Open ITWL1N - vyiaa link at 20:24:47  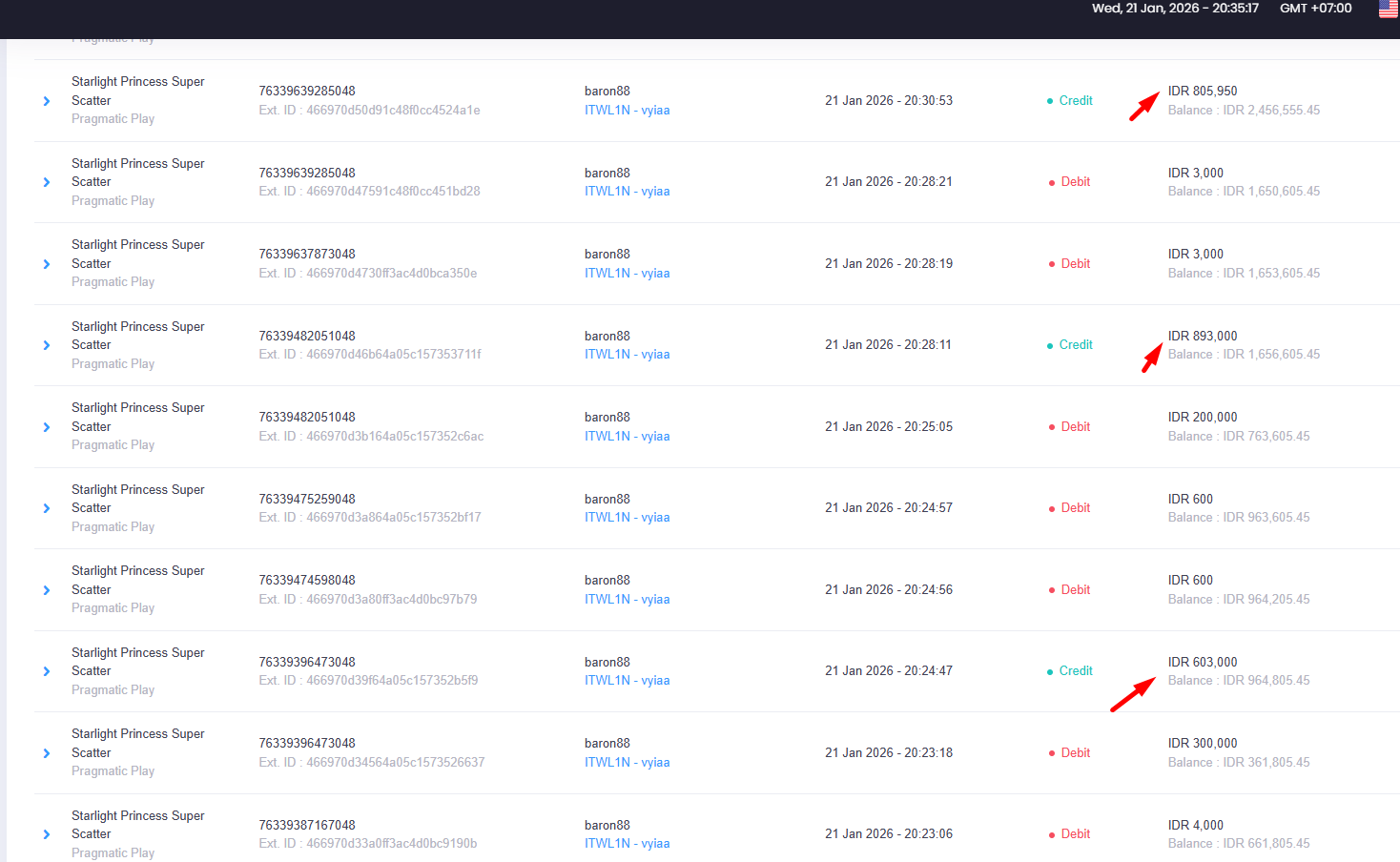click(x=627, y=680)
